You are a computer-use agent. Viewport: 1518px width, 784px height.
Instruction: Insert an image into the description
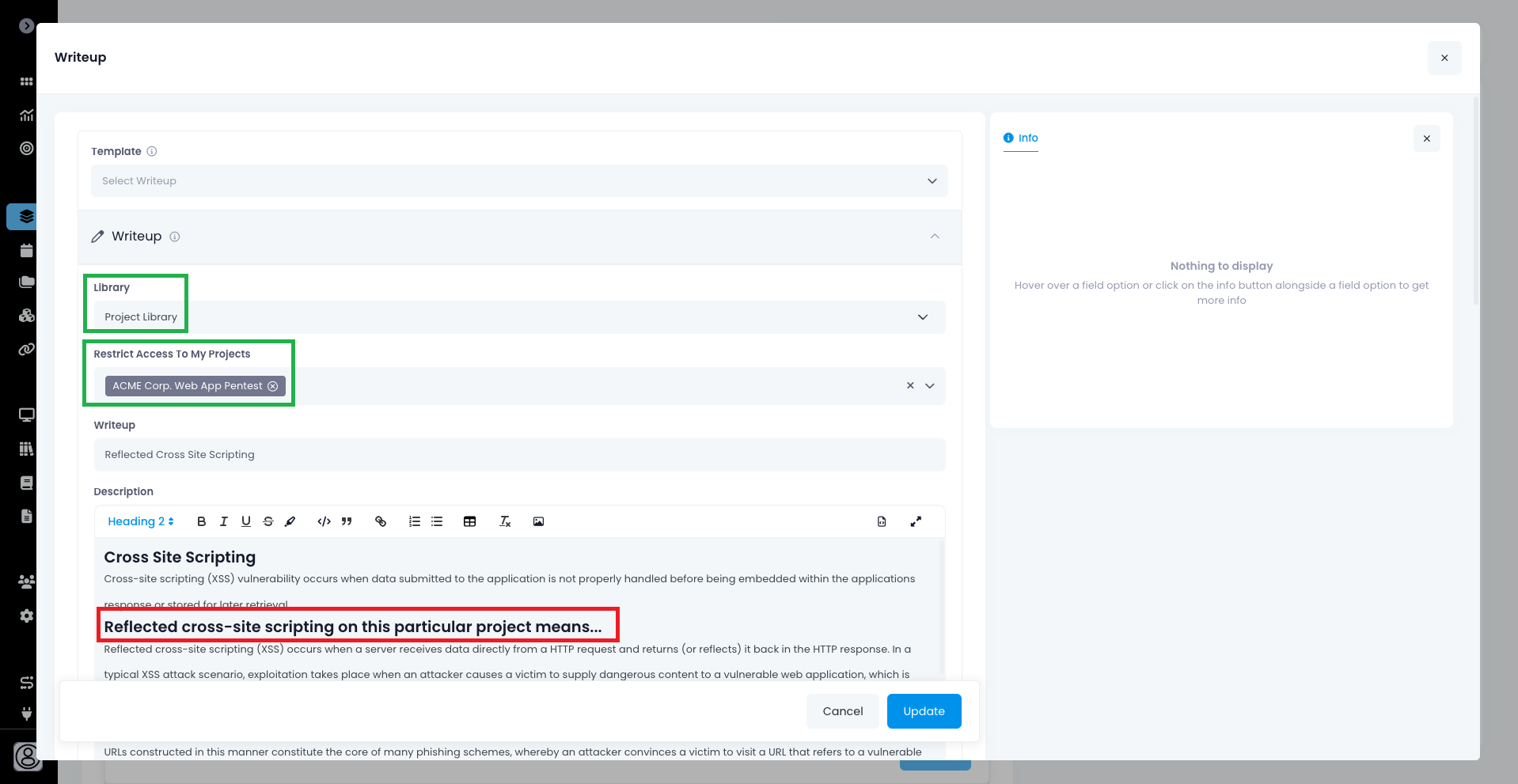point(538,521)
